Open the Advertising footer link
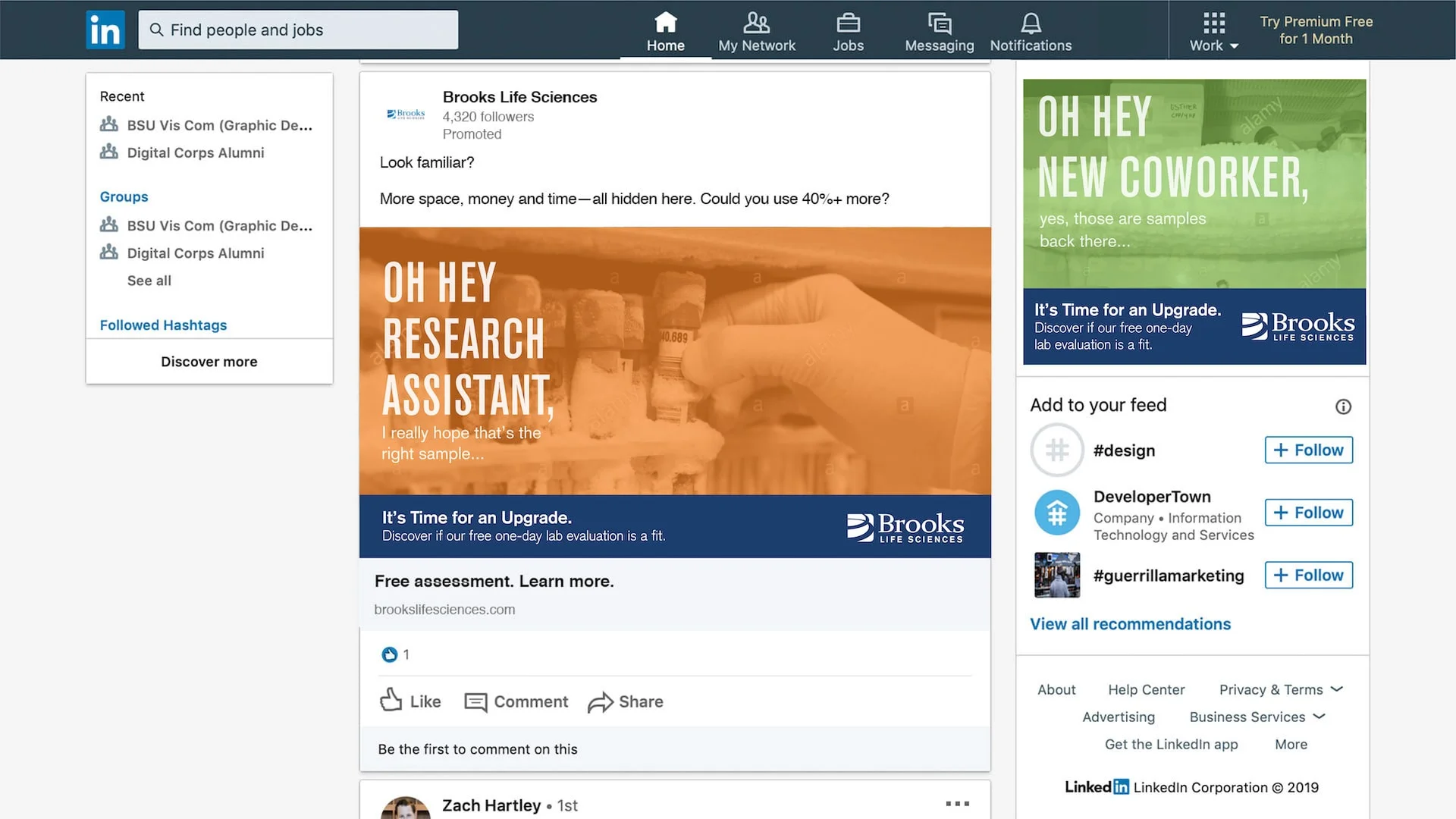 point(1119,717)
